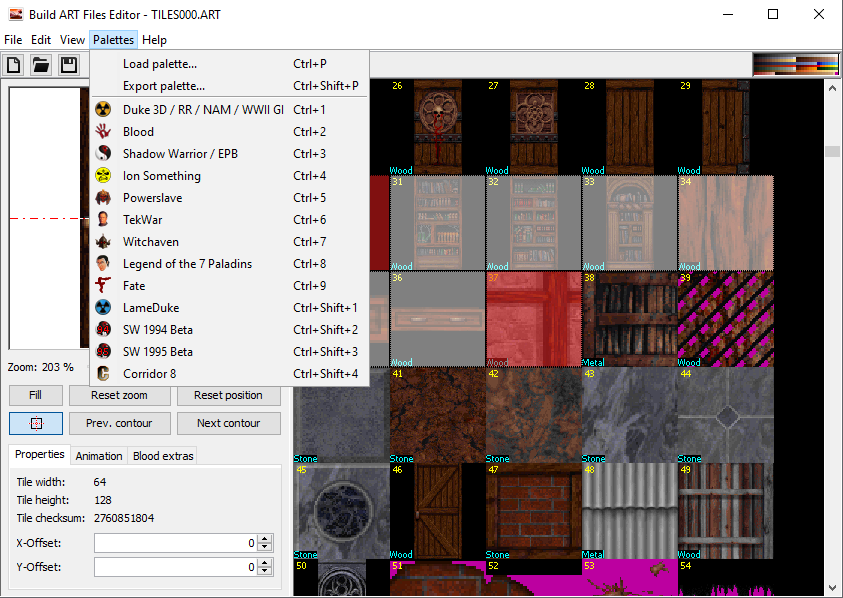The width and height of the screenshot is (843, 598).
Task: Switch to the Blood extras tab
Action: pos(163,456)
